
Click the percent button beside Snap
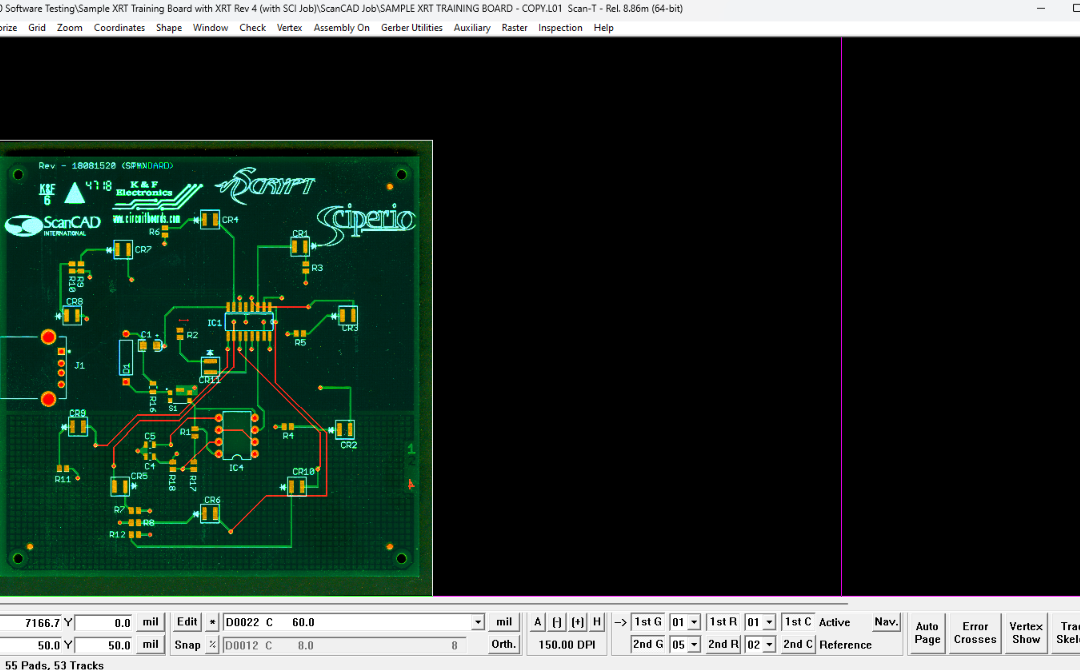212,645
